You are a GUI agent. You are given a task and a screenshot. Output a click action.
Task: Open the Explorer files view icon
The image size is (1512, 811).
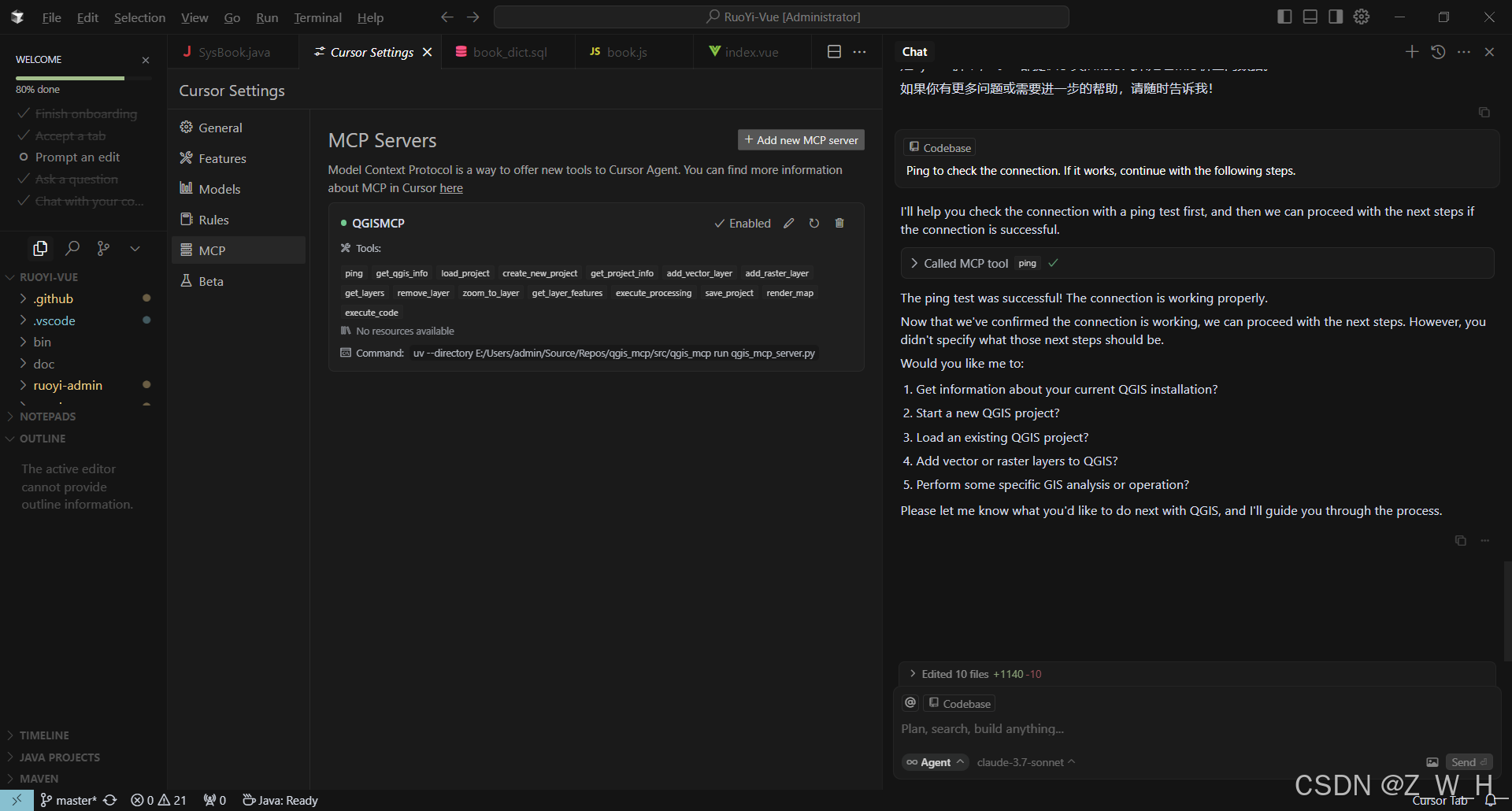40,249
